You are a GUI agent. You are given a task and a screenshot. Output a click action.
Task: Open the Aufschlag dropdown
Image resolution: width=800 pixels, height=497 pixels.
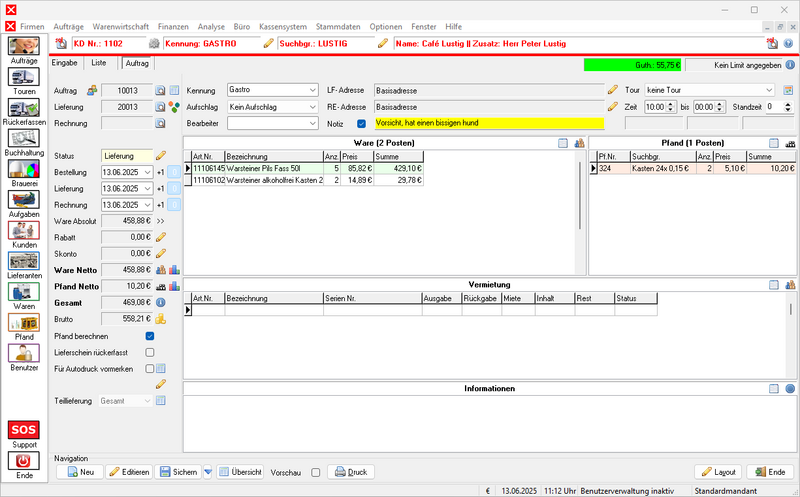[x=311, y=106]
